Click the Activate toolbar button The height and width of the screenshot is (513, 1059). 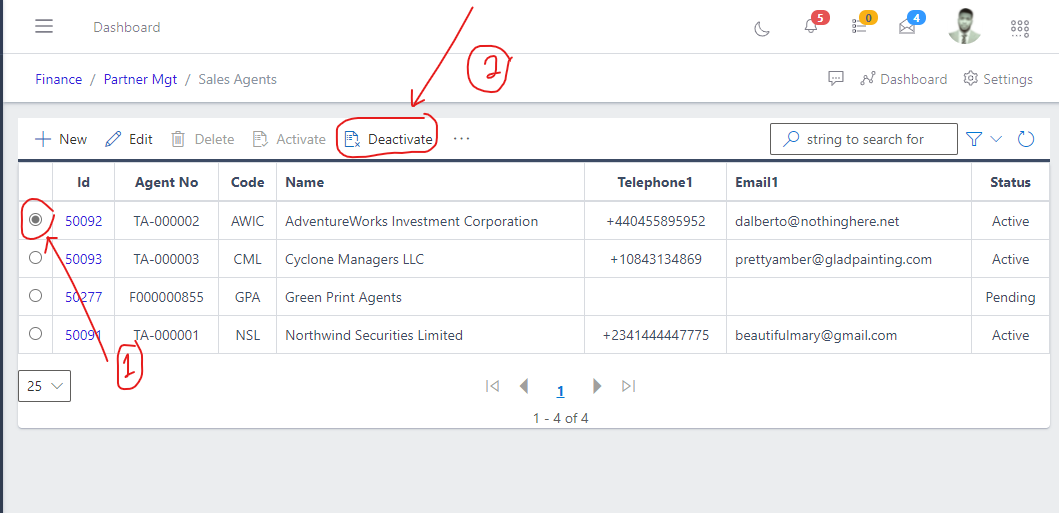289,139
